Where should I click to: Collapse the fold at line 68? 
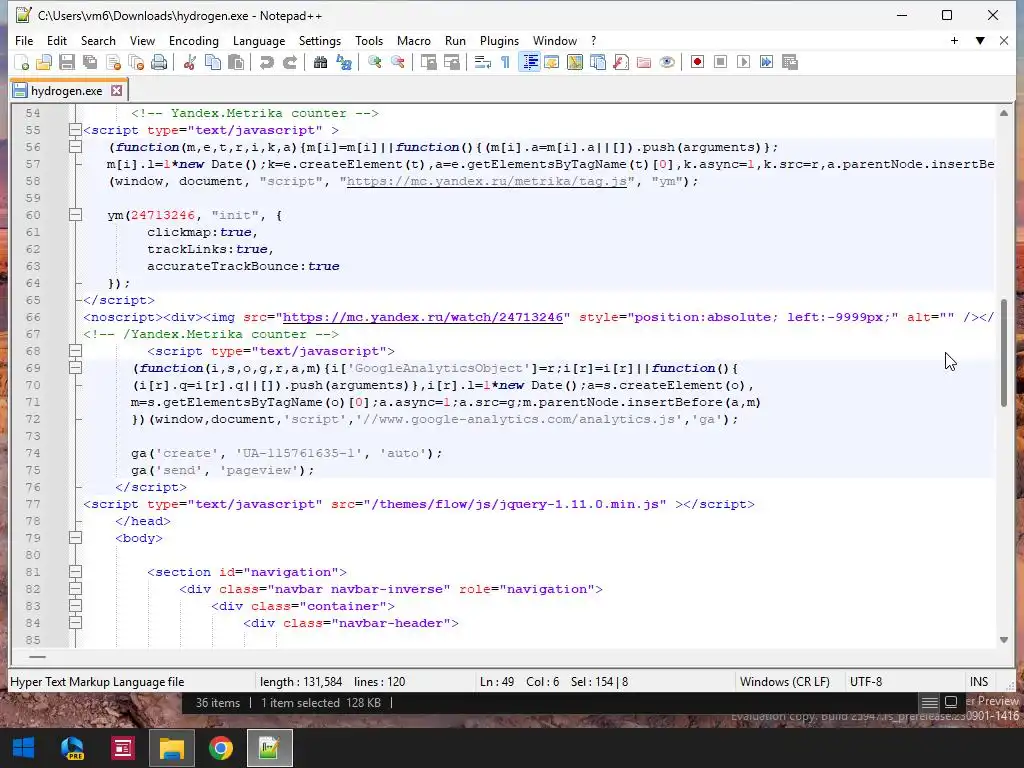(x=75, y=351)
